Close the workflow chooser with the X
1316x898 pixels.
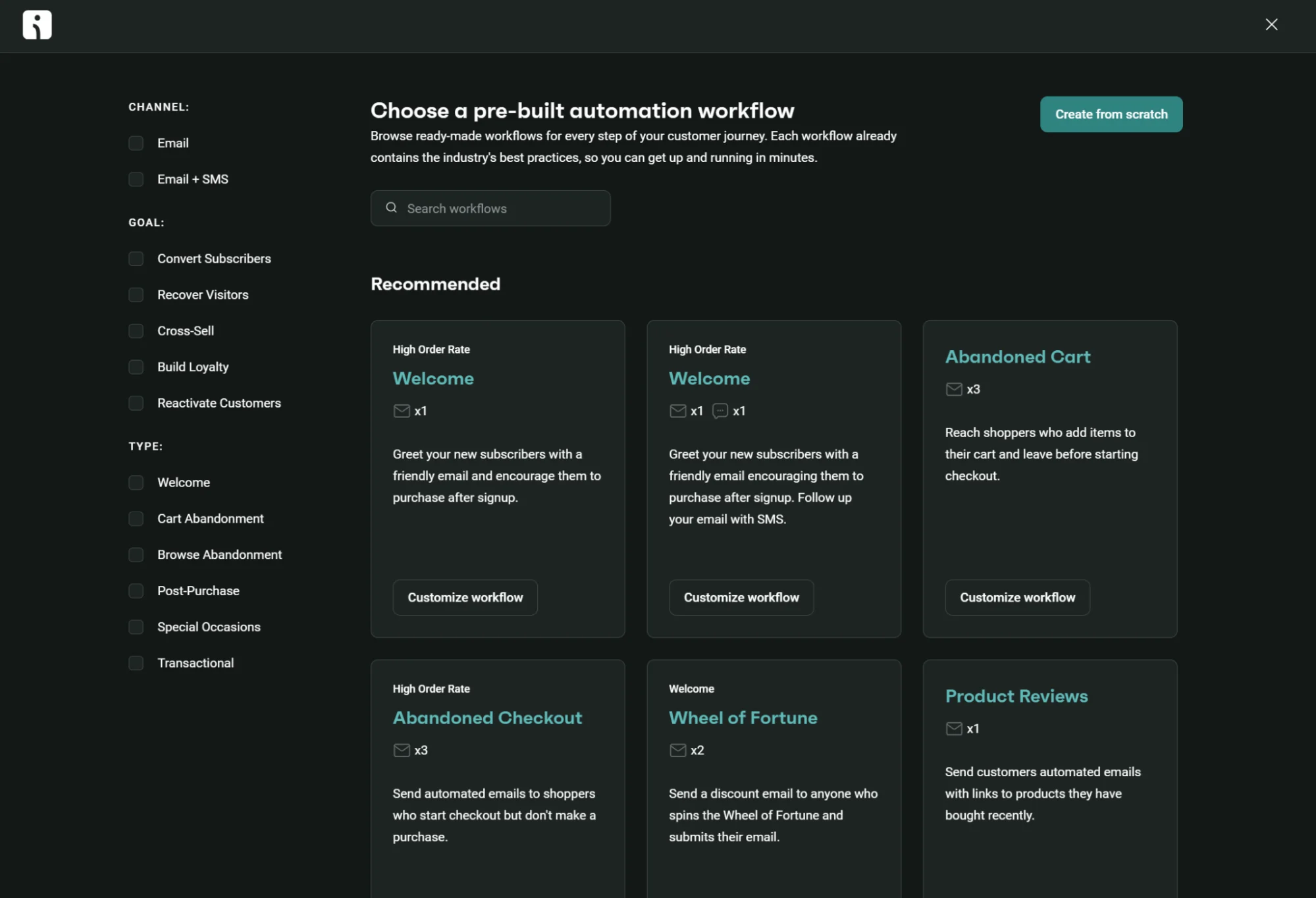click(1271, 24)
